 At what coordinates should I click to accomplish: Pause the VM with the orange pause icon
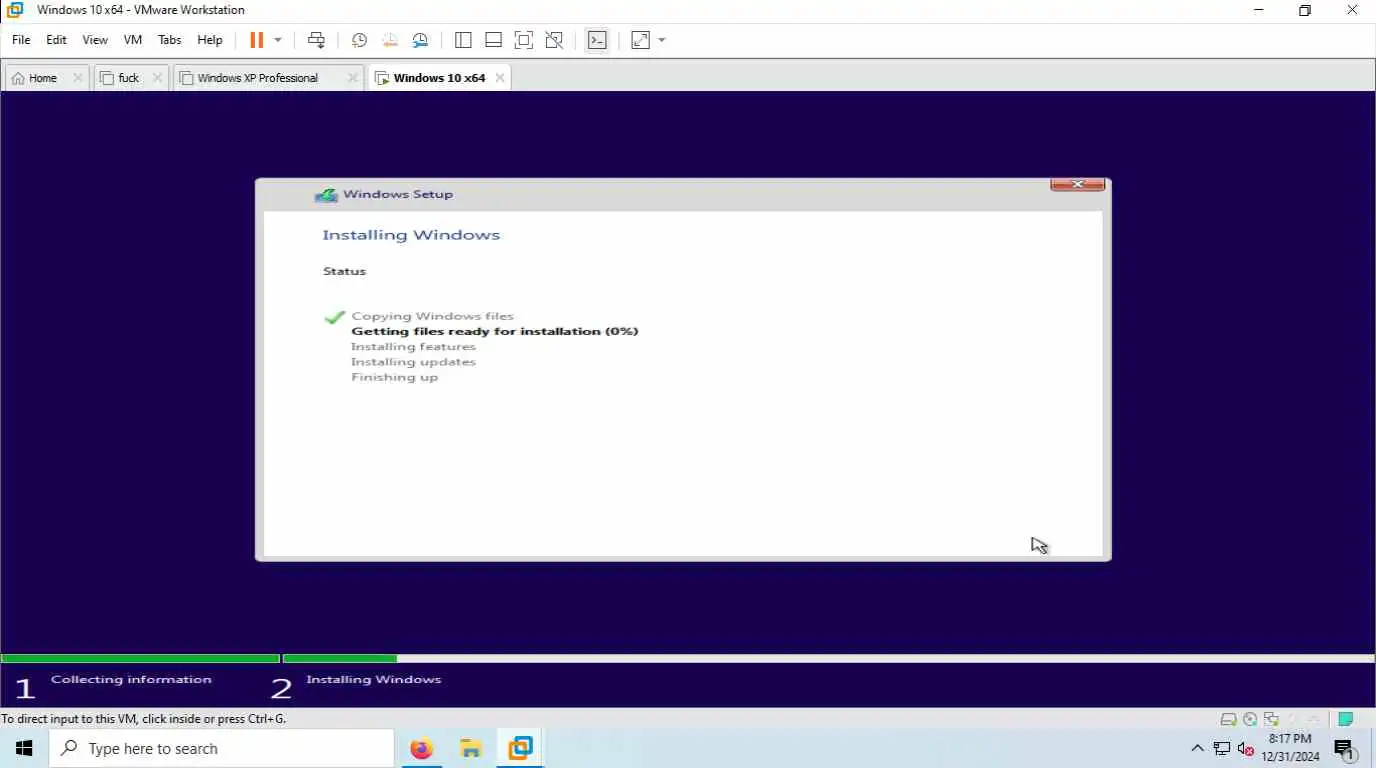point(256,40)
